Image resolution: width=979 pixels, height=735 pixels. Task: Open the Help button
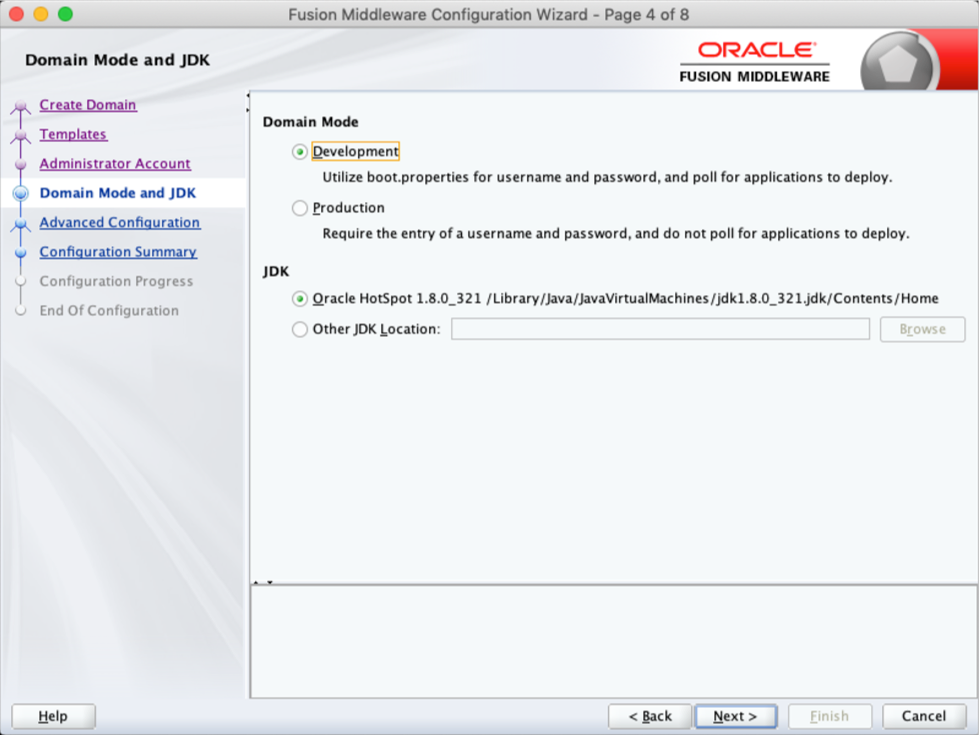(x=53, y=716)
